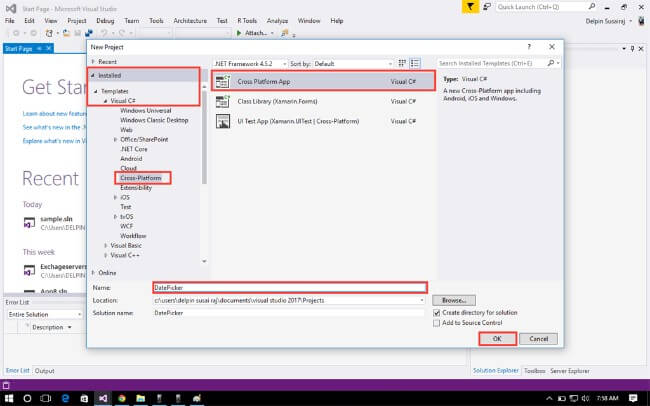650x406 pixels.
Task: Open the Debug menu
Action: [x=105, y=21]
